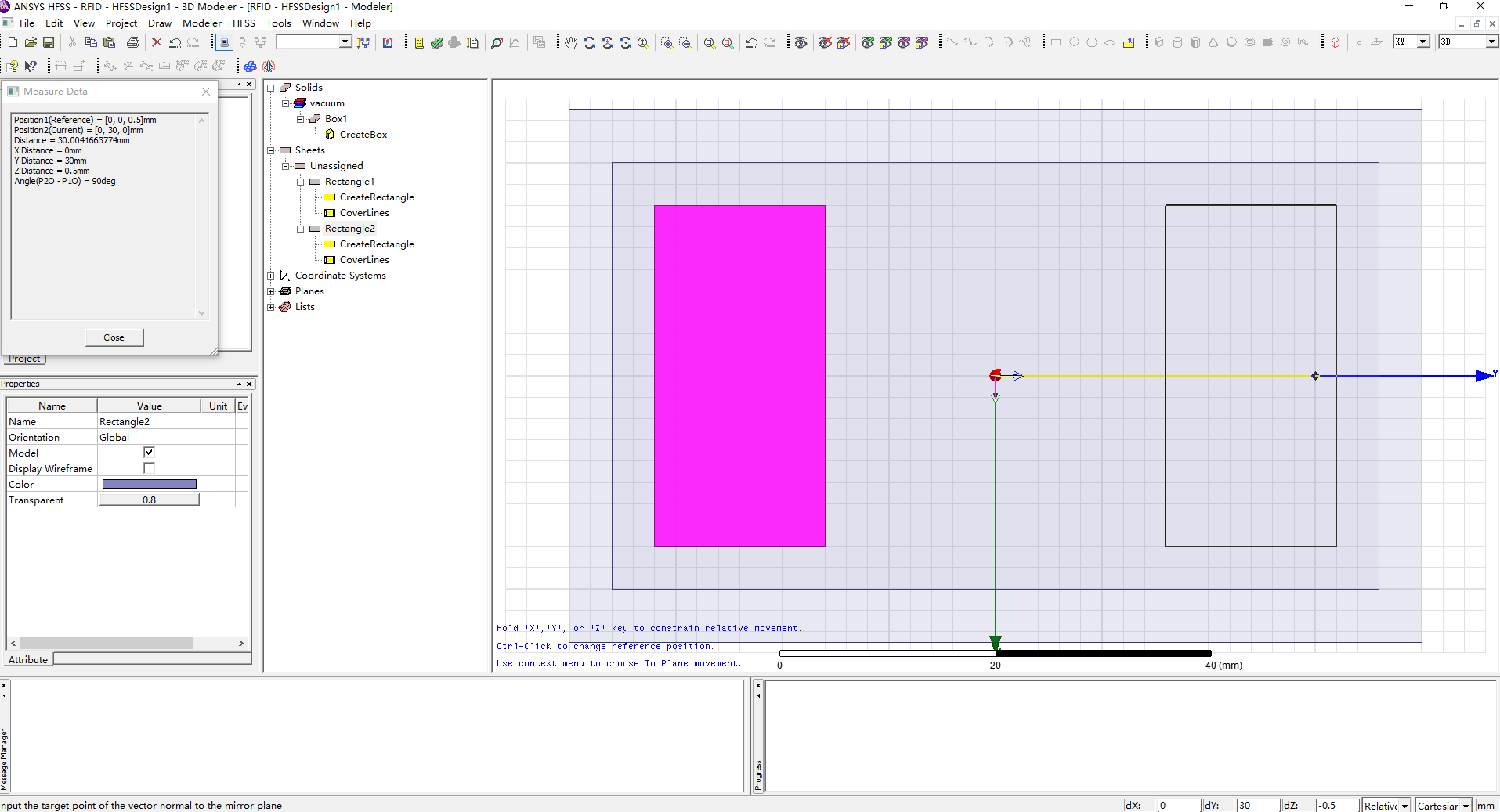1500x812 pixels.
Task: Uncheck the Model checkbox
Action: [x=149, y=453]
